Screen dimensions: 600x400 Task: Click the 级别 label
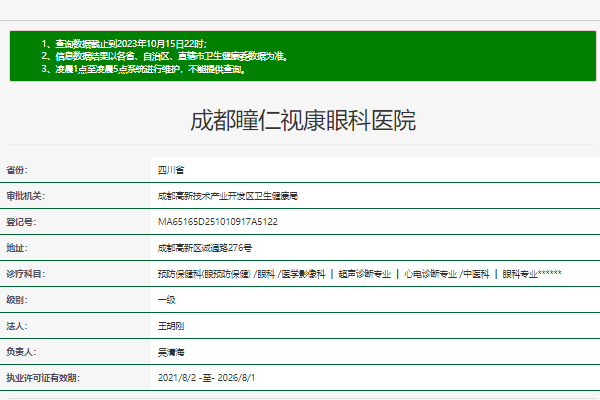(x=17, y=300)
